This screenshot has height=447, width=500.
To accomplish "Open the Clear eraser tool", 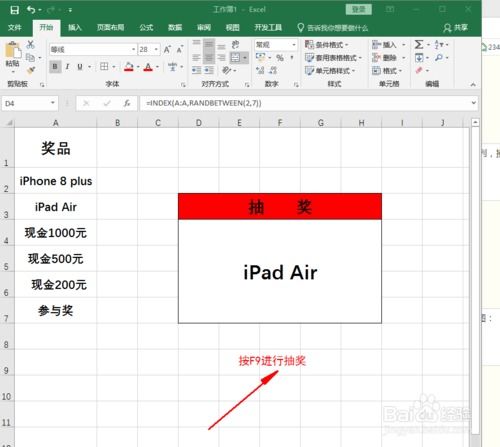I will tap(419, 70).
